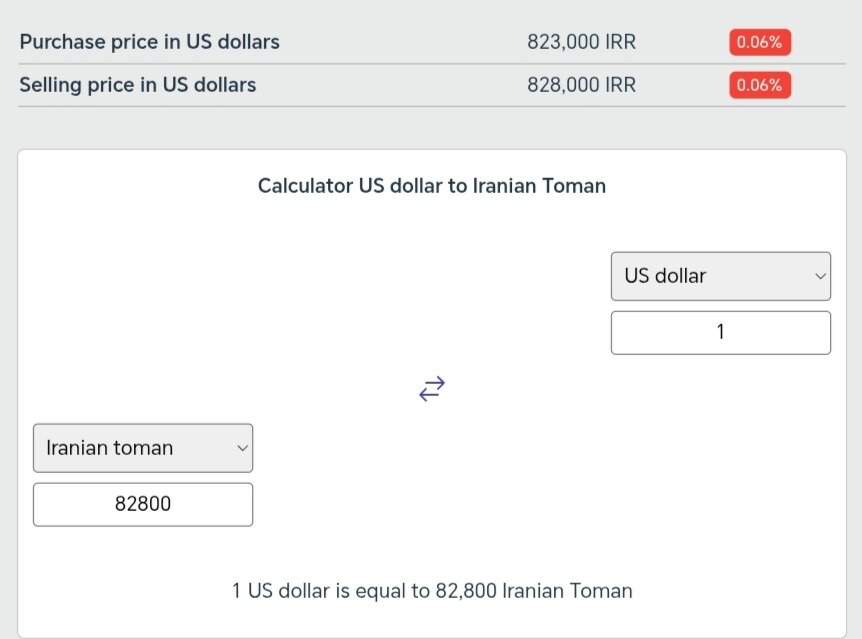Click the Selling price in US dollars row
The width and height of the screenshot is (862, 639).
(140, 85)
